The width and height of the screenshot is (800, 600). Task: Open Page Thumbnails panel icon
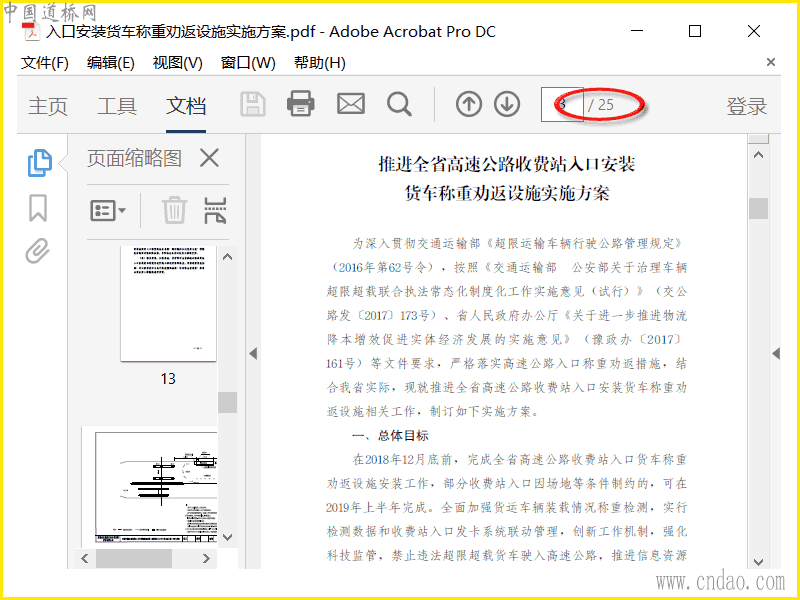pyautogui.click(x=39, y=163)
